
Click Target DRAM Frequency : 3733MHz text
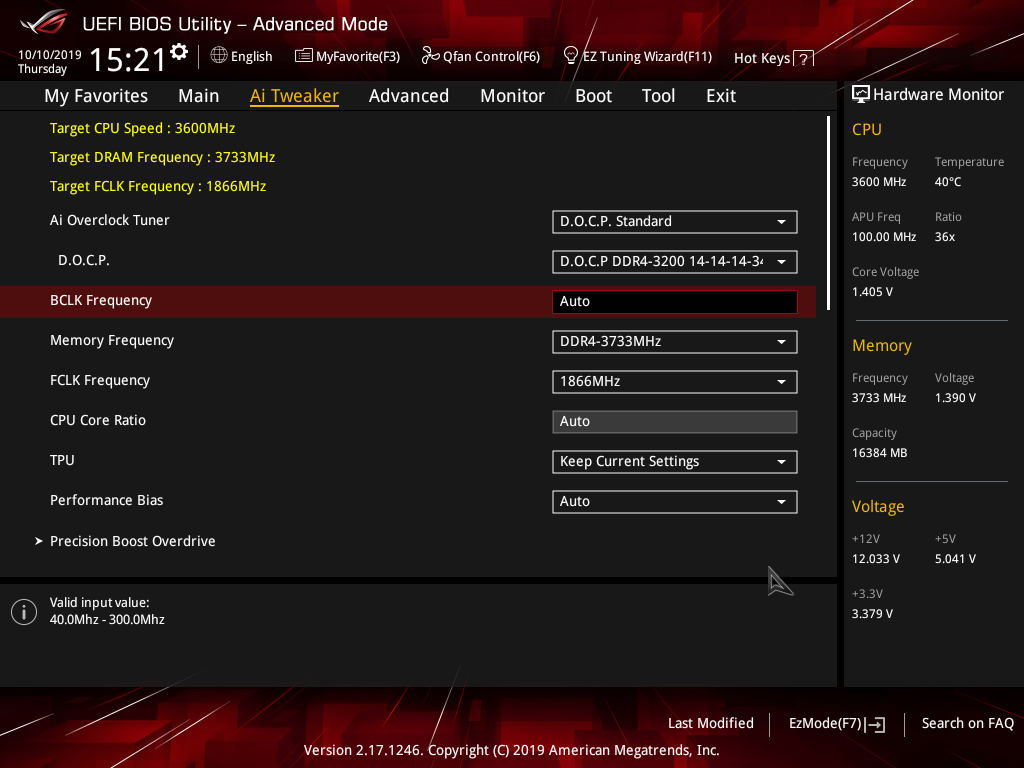pos(163,157)
